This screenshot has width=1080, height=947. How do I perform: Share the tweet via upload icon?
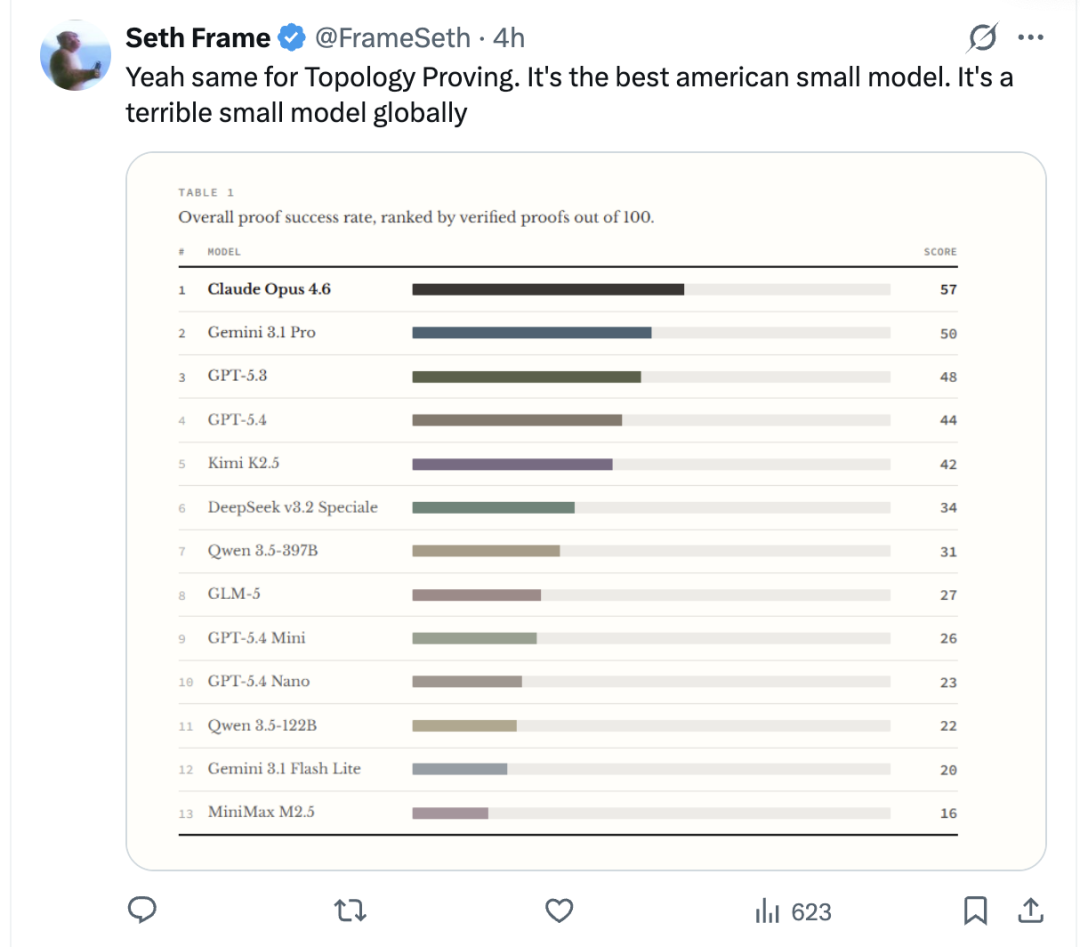[1031, 909]
